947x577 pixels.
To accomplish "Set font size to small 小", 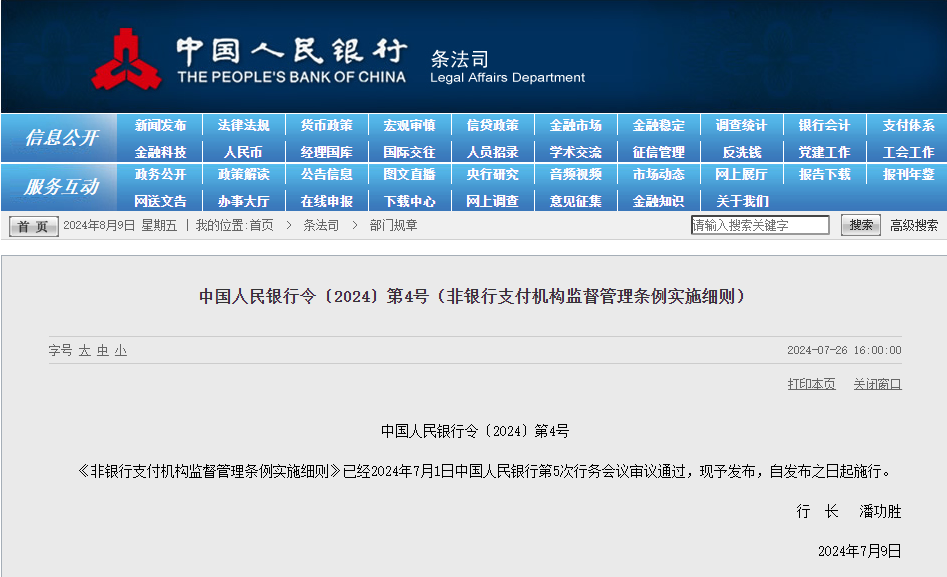I will click(x=121, y=351).
